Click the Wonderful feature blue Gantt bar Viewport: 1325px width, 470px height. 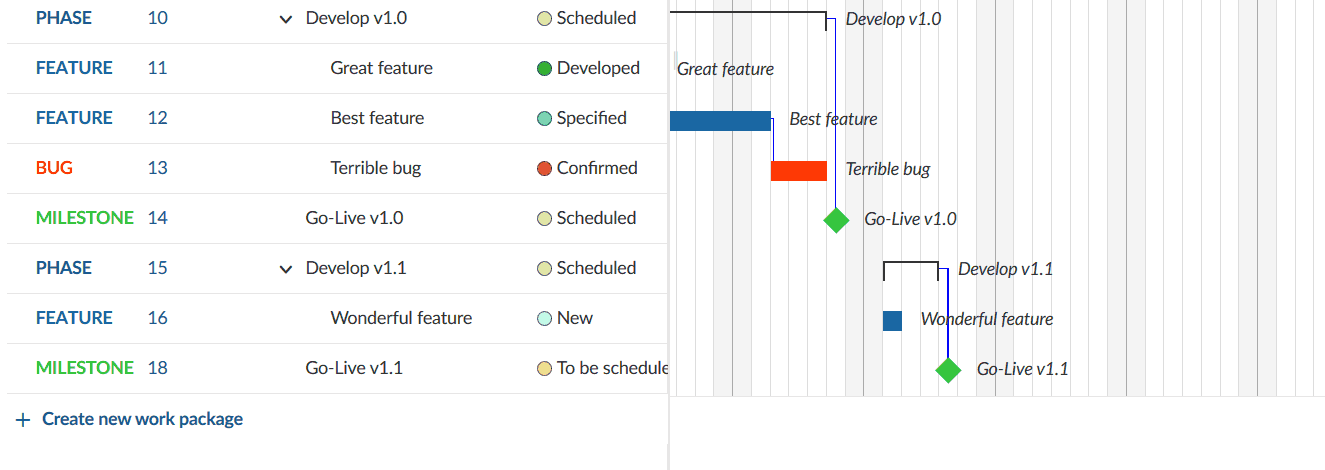point(892,320)
